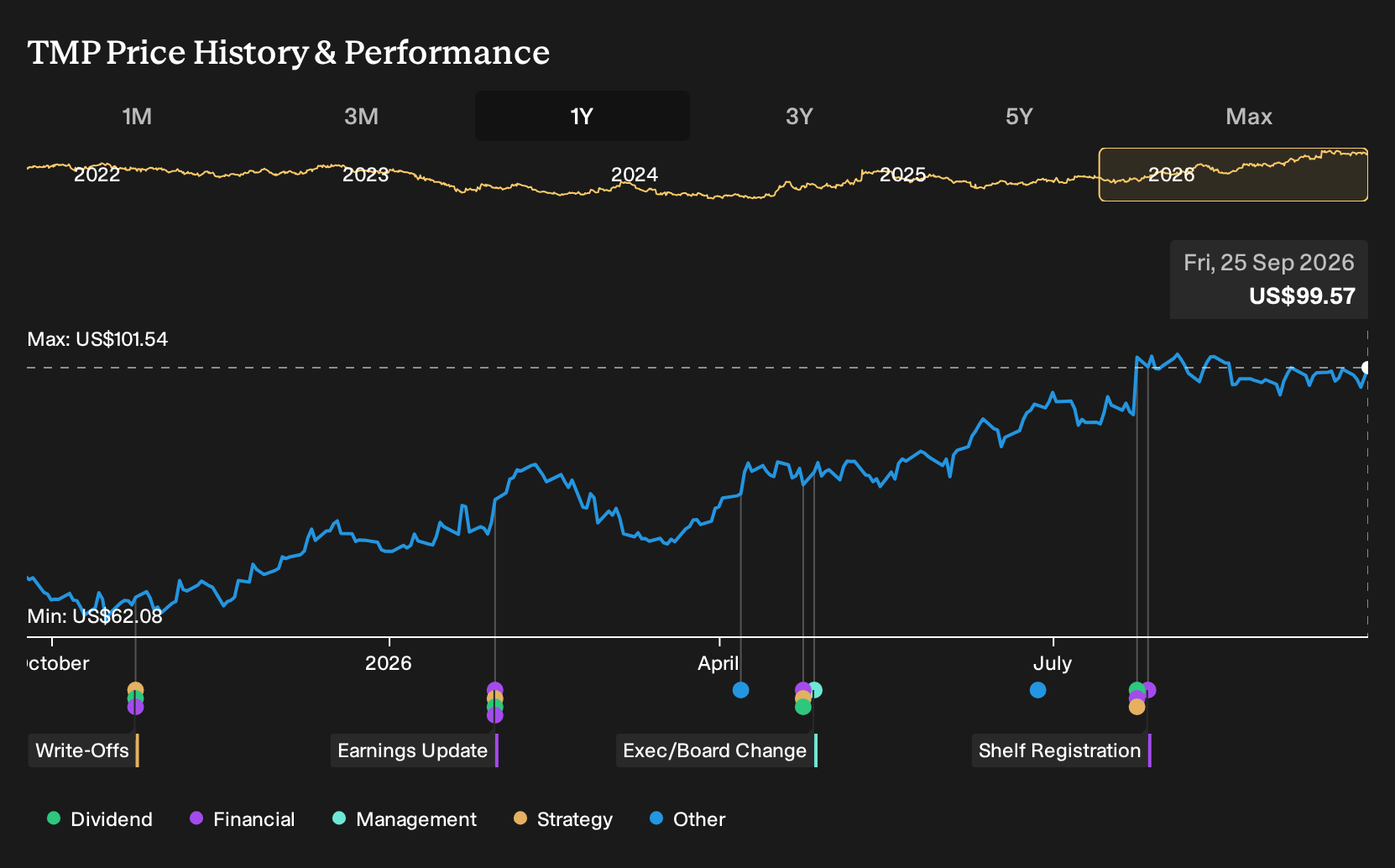Open the Write-Offs event label
Image resolution: width=1395 pixels, height=868 pixels.
pos(83,750)
